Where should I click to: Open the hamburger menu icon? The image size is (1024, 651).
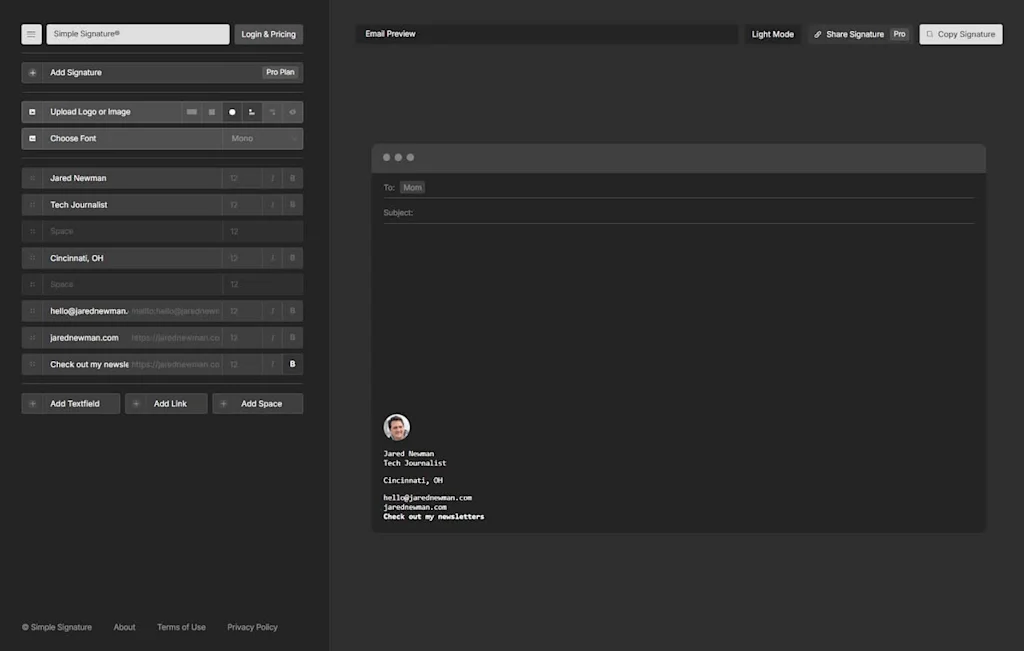pos(31,34)
